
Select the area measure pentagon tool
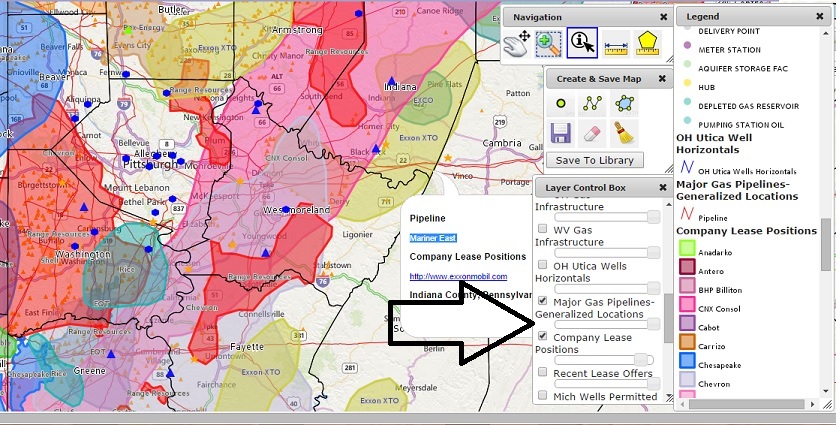pos(647,44)
